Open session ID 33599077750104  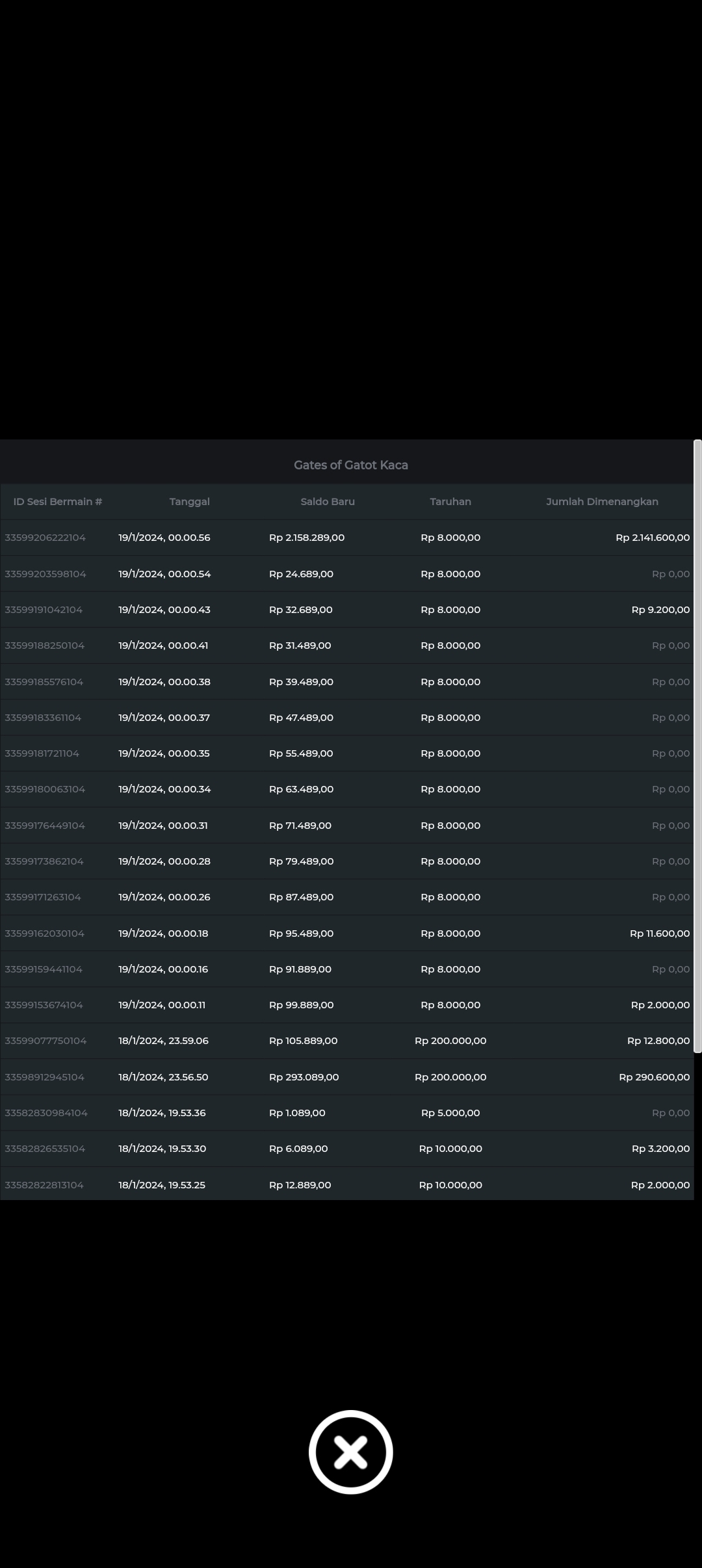[45, 1041]
